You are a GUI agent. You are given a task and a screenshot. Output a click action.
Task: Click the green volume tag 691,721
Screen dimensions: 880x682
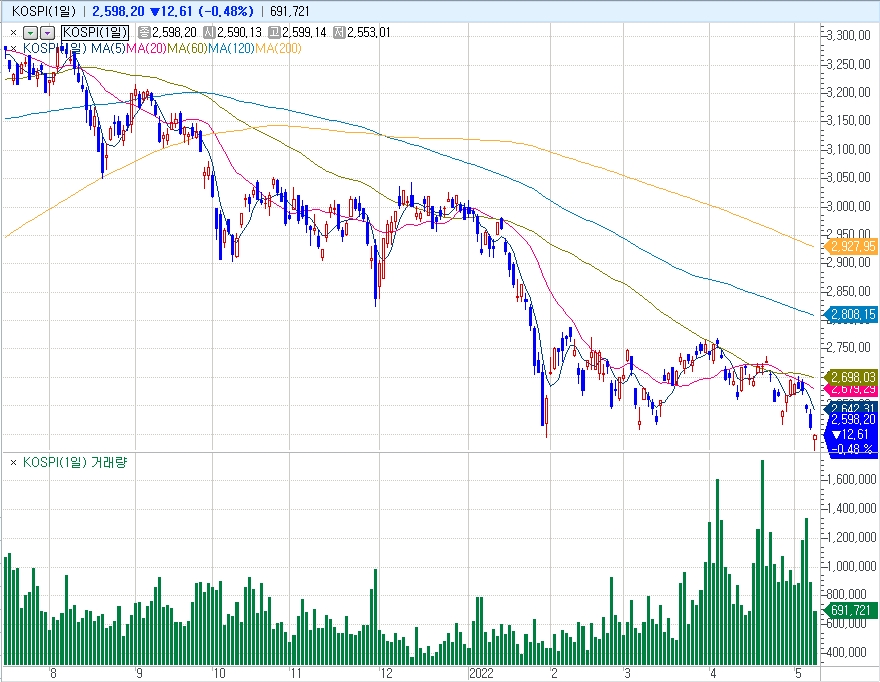pyautogui.click(x=851, y=610)
